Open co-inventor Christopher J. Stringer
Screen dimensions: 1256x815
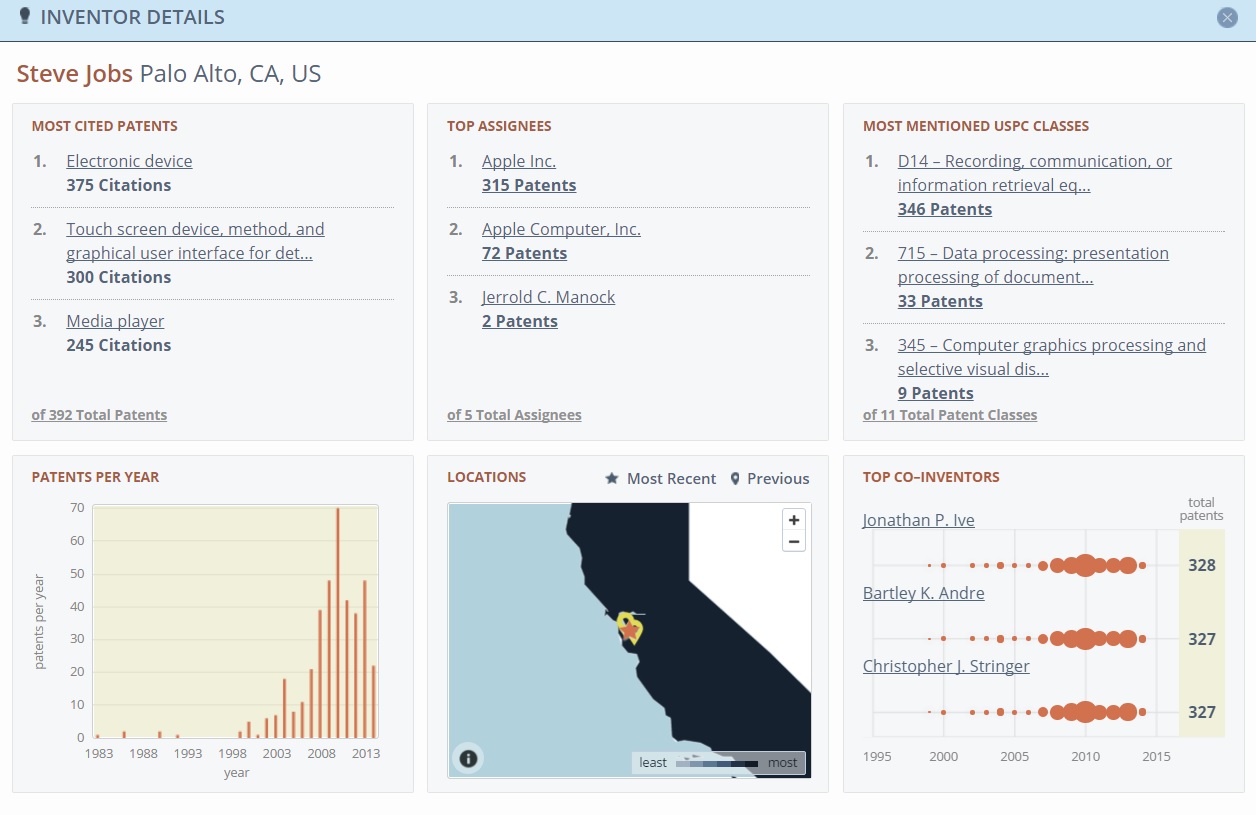pyautogui.click(x=946, y=666)
